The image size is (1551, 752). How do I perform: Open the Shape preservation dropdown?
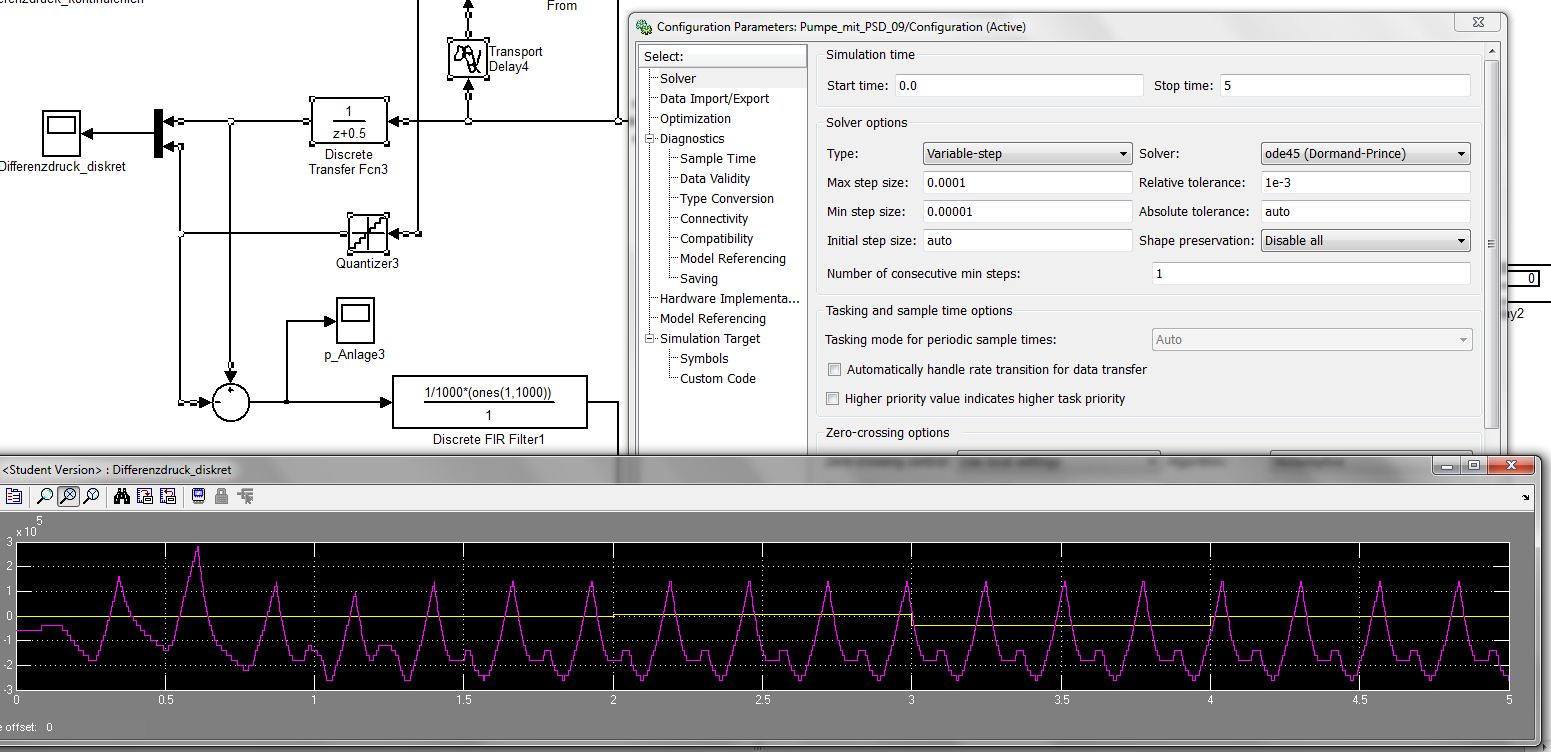[x=1365, y=240]
